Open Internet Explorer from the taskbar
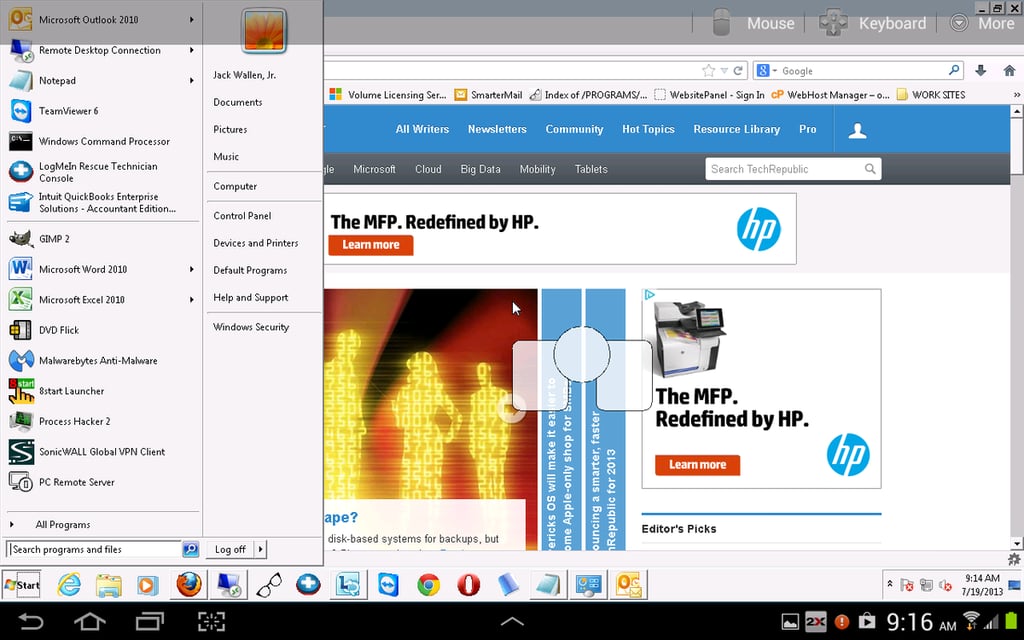 tap(69, 584)
